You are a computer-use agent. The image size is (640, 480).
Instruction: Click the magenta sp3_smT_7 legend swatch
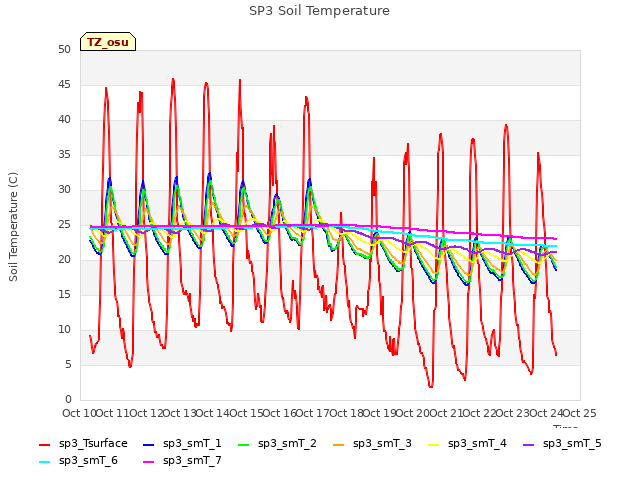[149, 462]
